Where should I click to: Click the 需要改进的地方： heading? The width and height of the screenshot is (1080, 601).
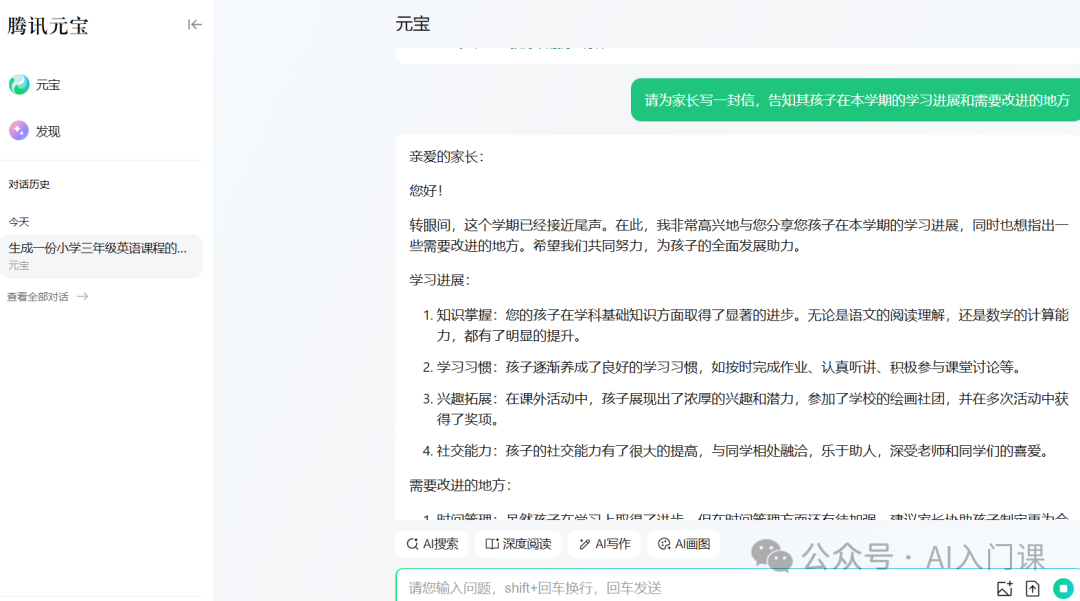tap(461, 485)
